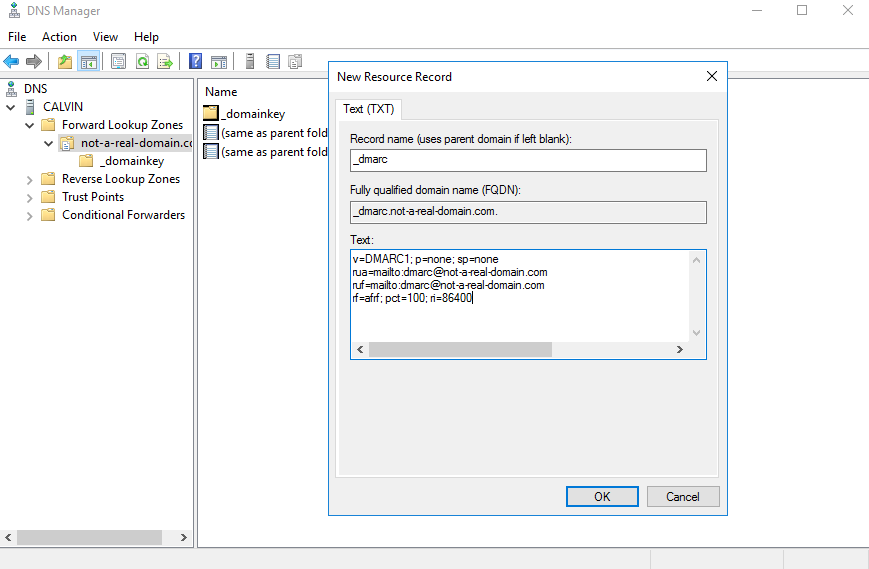Click Cancel in New Resource Record

683,496
